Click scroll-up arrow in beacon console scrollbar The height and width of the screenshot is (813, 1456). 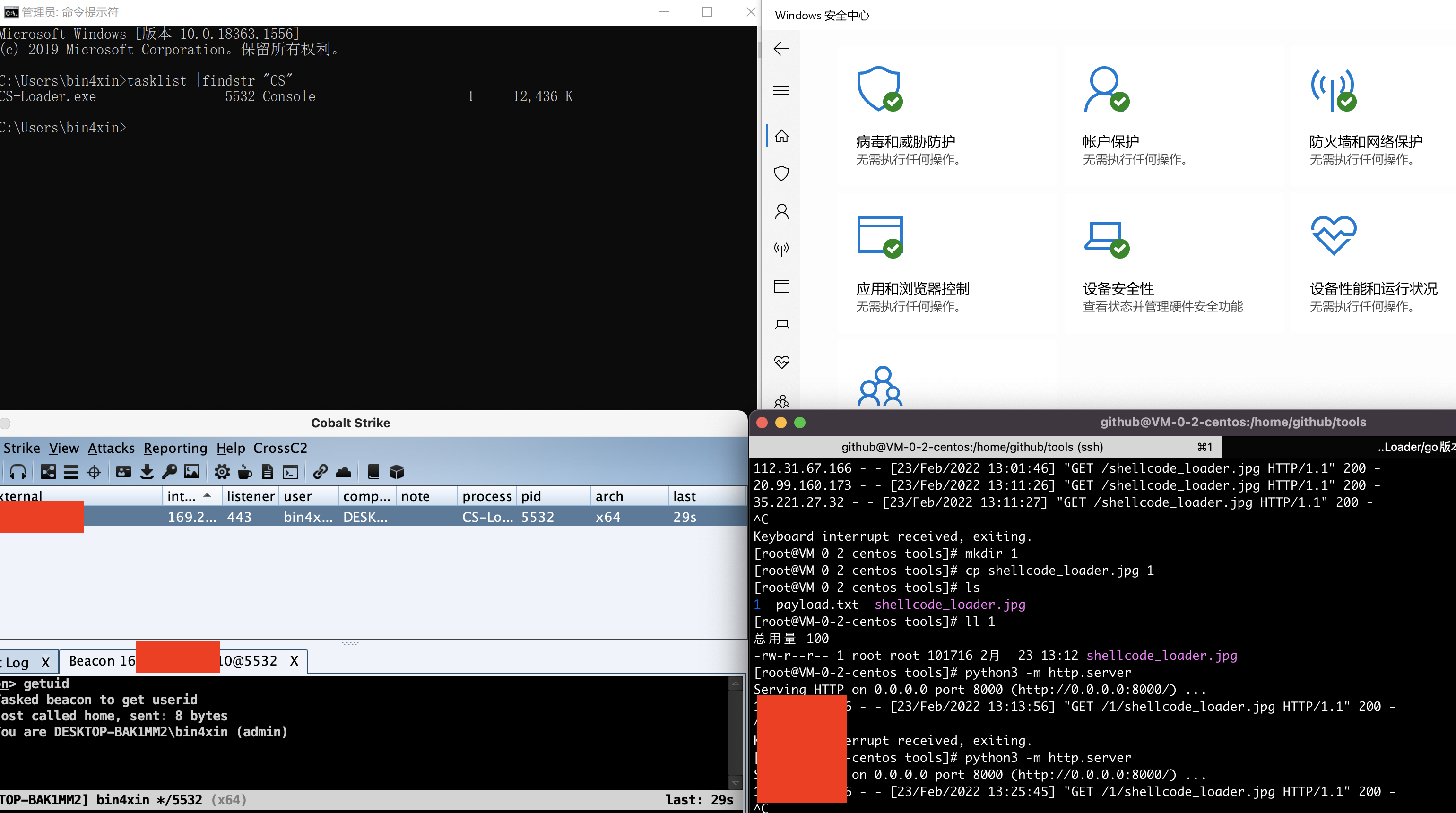coord(736,683)
